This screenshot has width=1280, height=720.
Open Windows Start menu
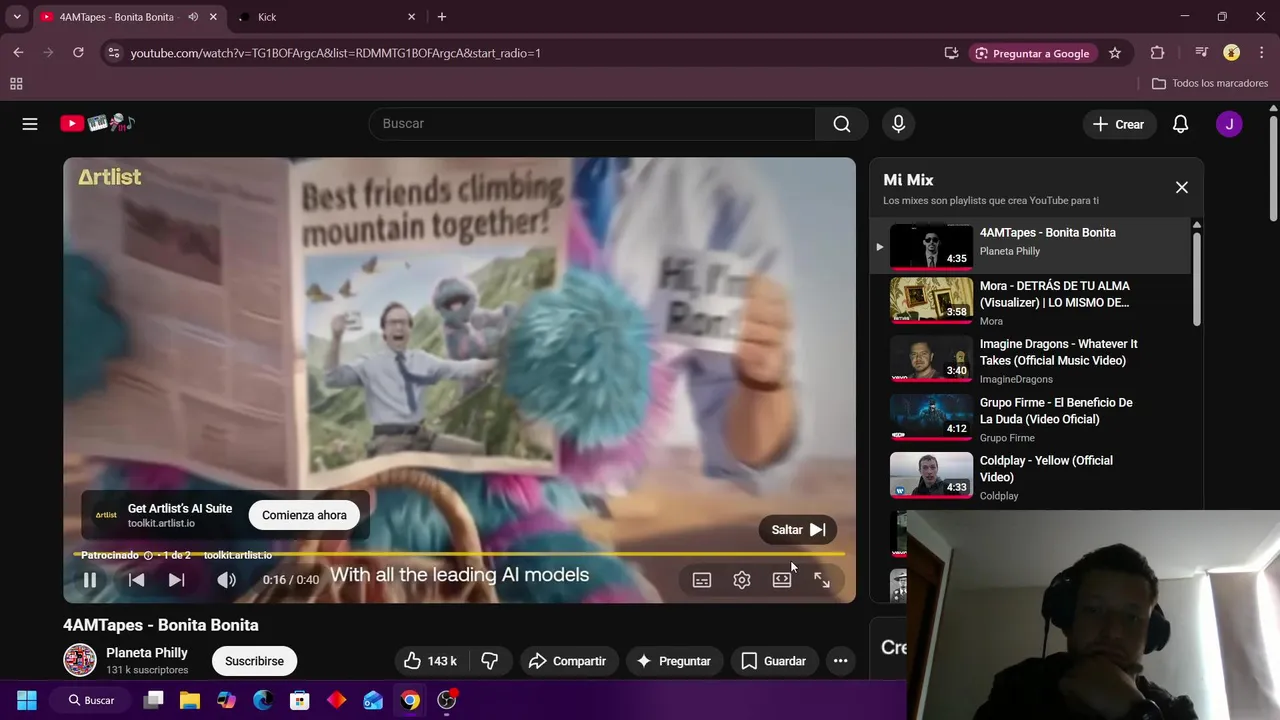[x=27, y=700]
